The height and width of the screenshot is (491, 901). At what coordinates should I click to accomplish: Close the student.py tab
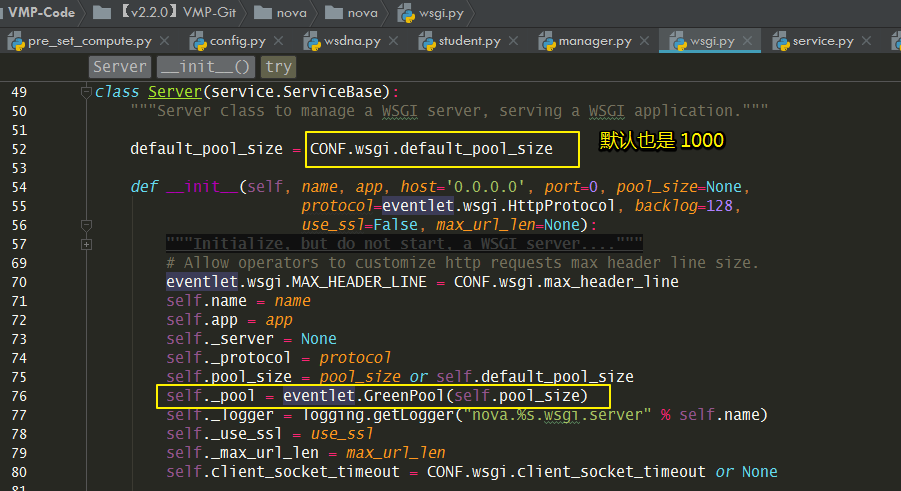(513, 41)
